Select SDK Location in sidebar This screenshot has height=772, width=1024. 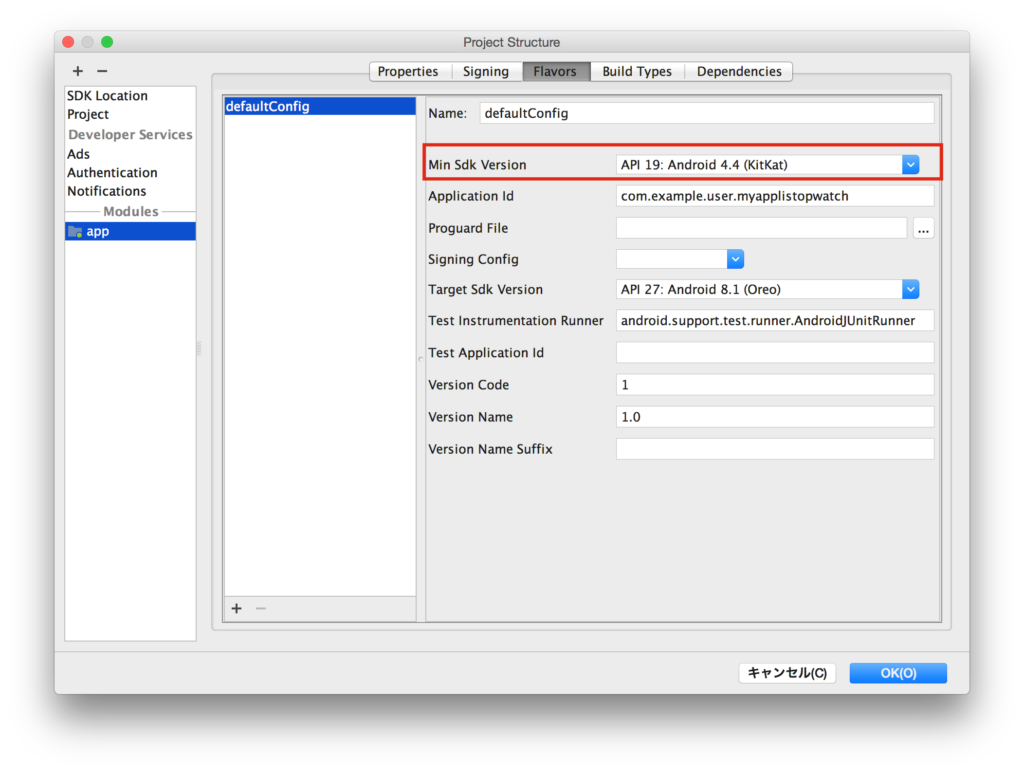click(108, 95)
